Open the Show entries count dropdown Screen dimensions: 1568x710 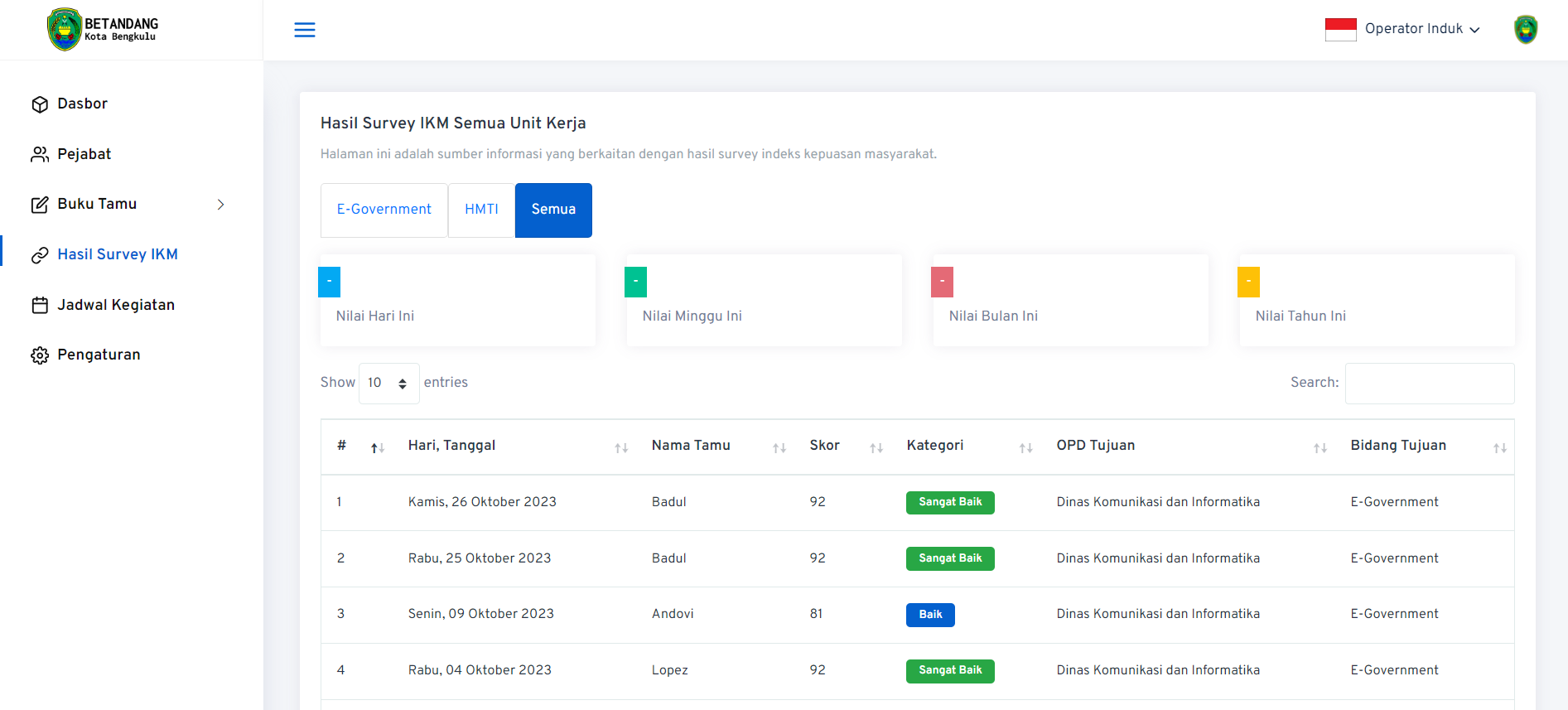(389, 384)
